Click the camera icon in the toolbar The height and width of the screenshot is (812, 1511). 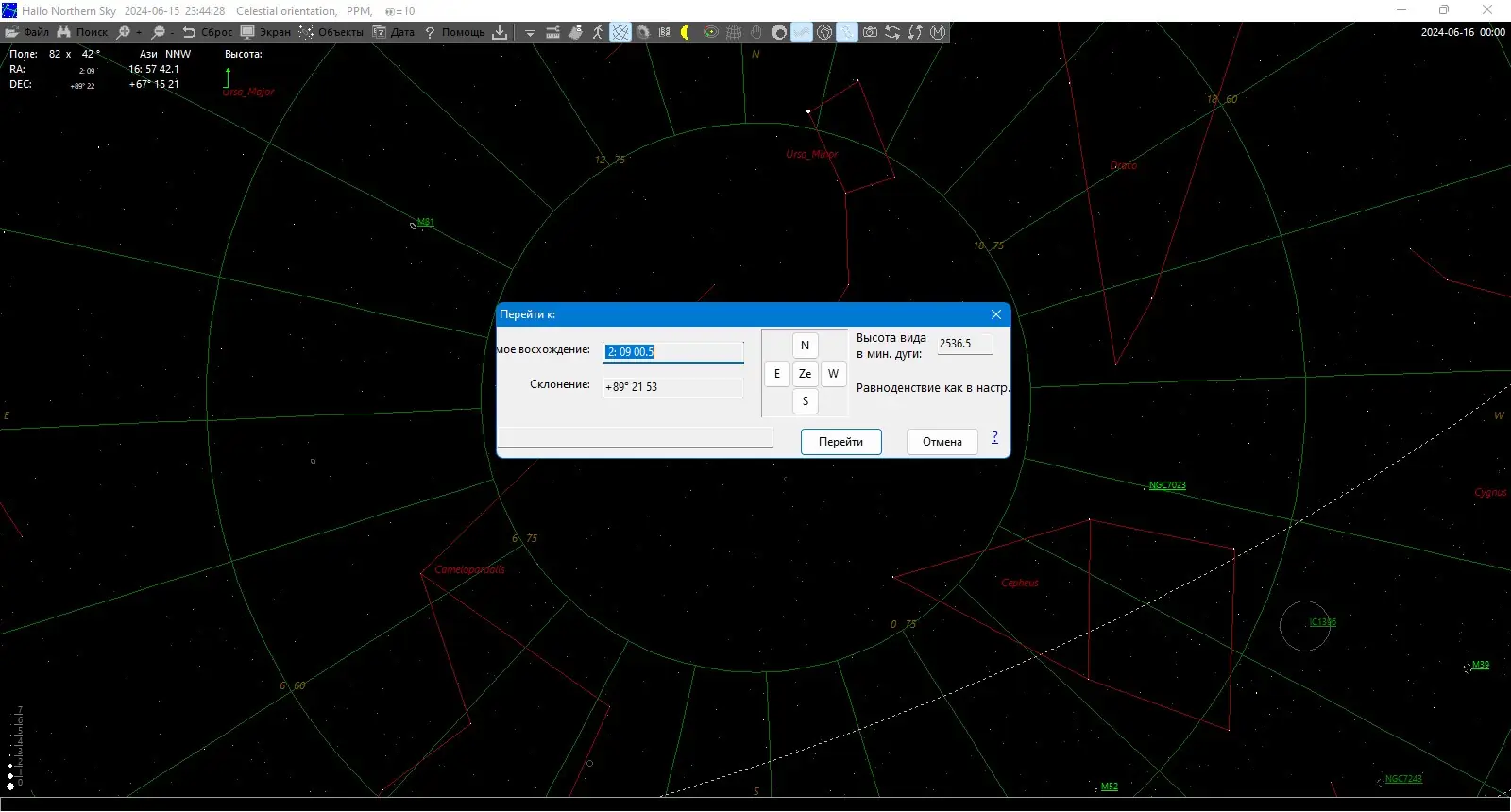[x=870, y=32]
